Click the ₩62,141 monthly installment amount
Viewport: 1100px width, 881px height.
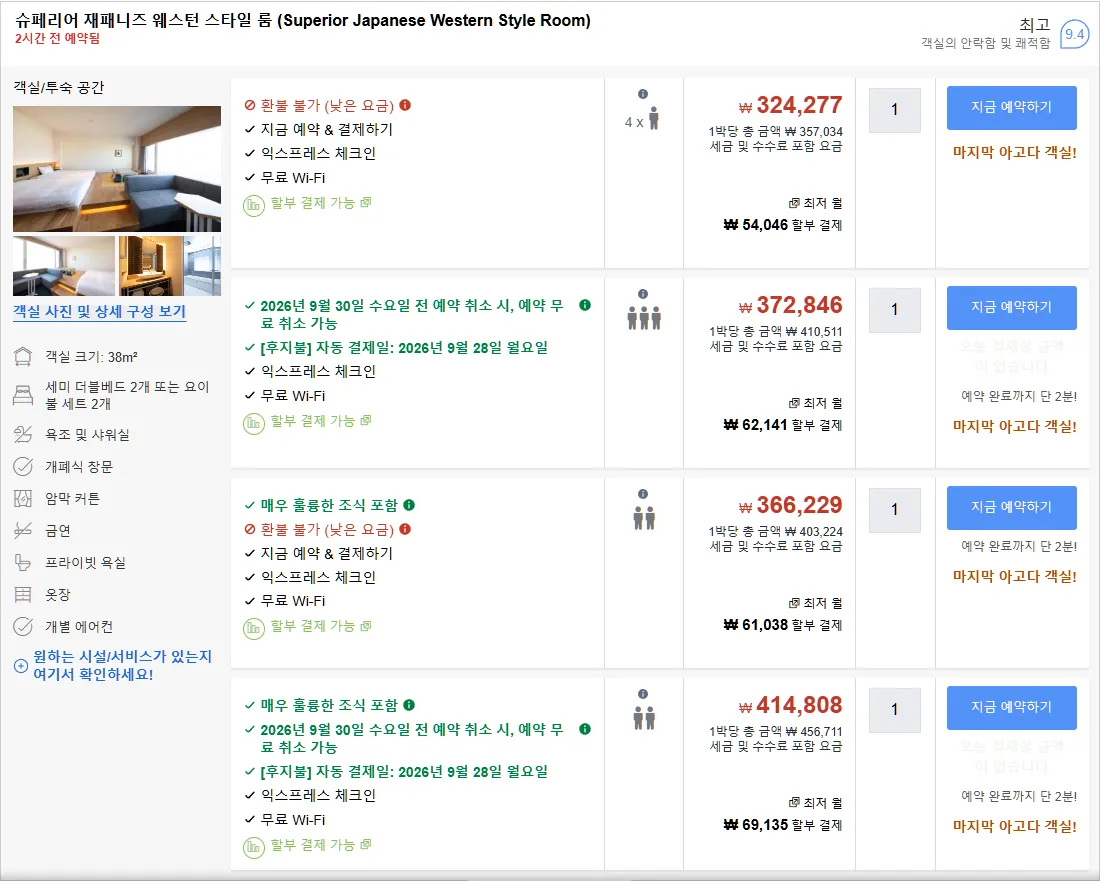(756, 425)
